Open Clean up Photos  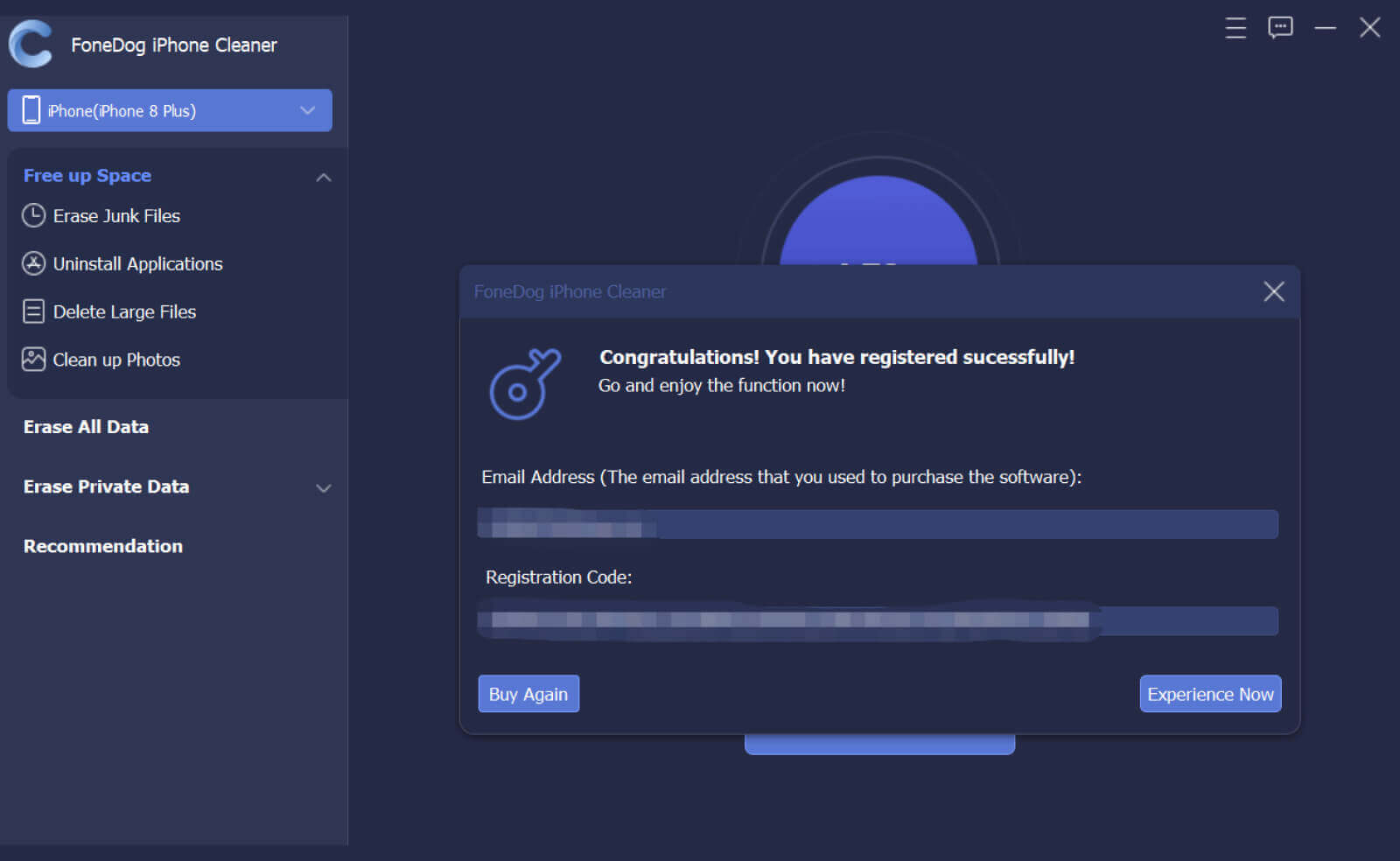click(x=116, y=360)
